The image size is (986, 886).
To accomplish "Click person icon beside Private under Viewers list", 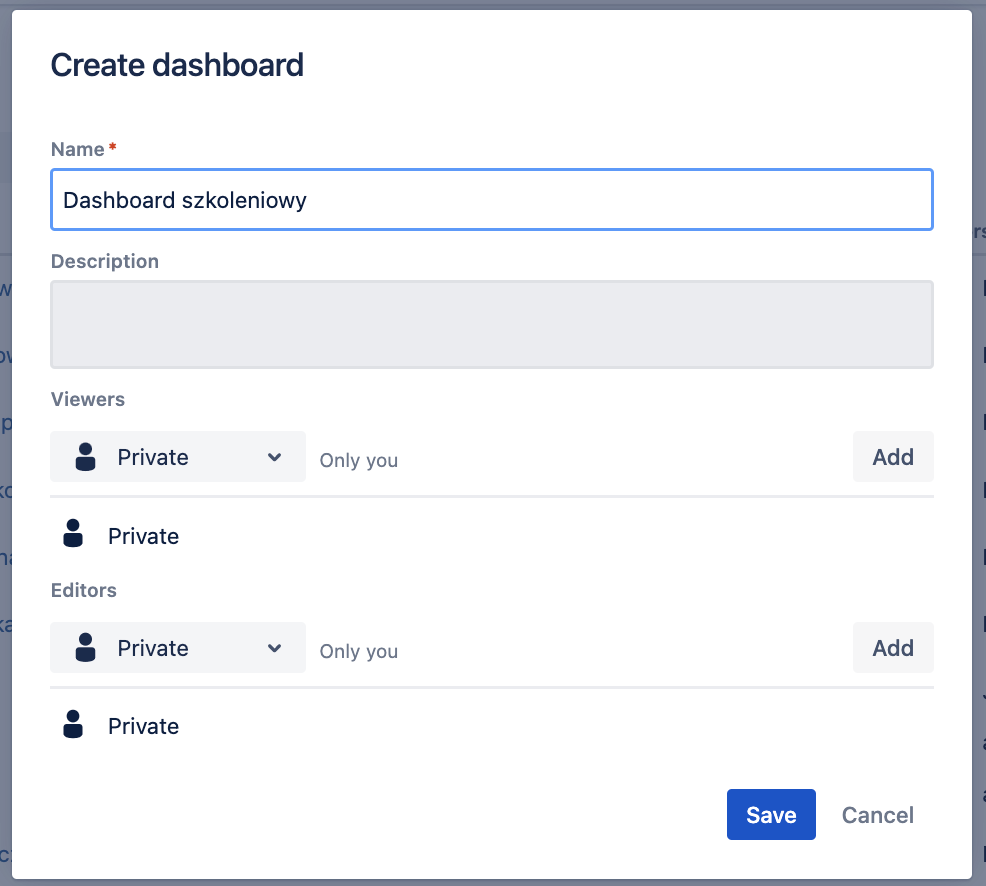I will [73, 533].
